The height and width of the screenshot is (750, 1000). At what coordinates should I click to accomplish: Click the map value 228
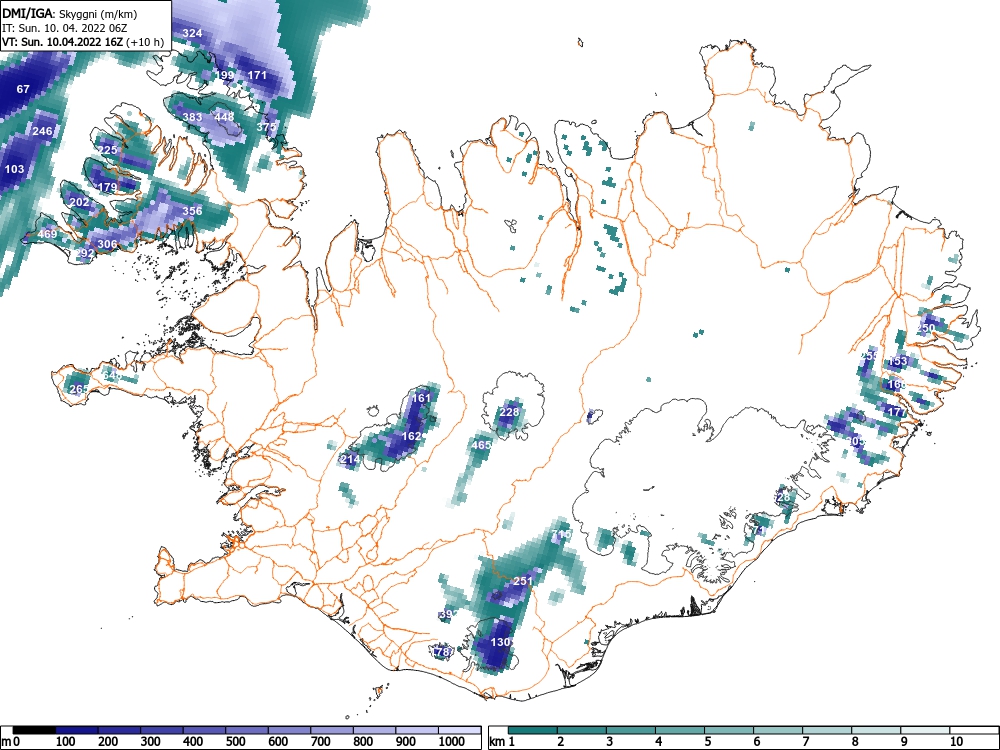[509, 412]
